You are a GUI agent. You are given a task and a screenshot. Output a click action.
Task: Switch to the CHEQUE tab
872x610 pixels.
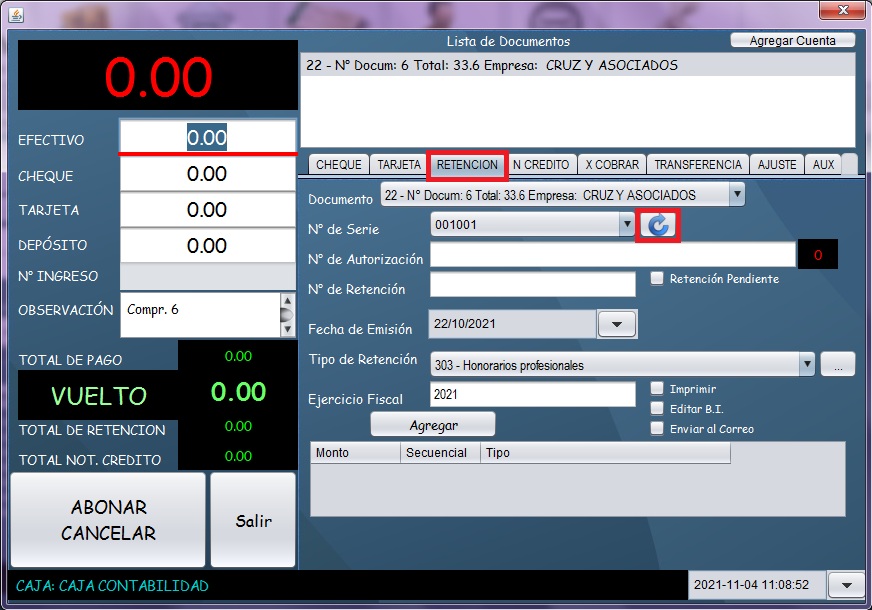pyautogui.click(x=338, y=165)
